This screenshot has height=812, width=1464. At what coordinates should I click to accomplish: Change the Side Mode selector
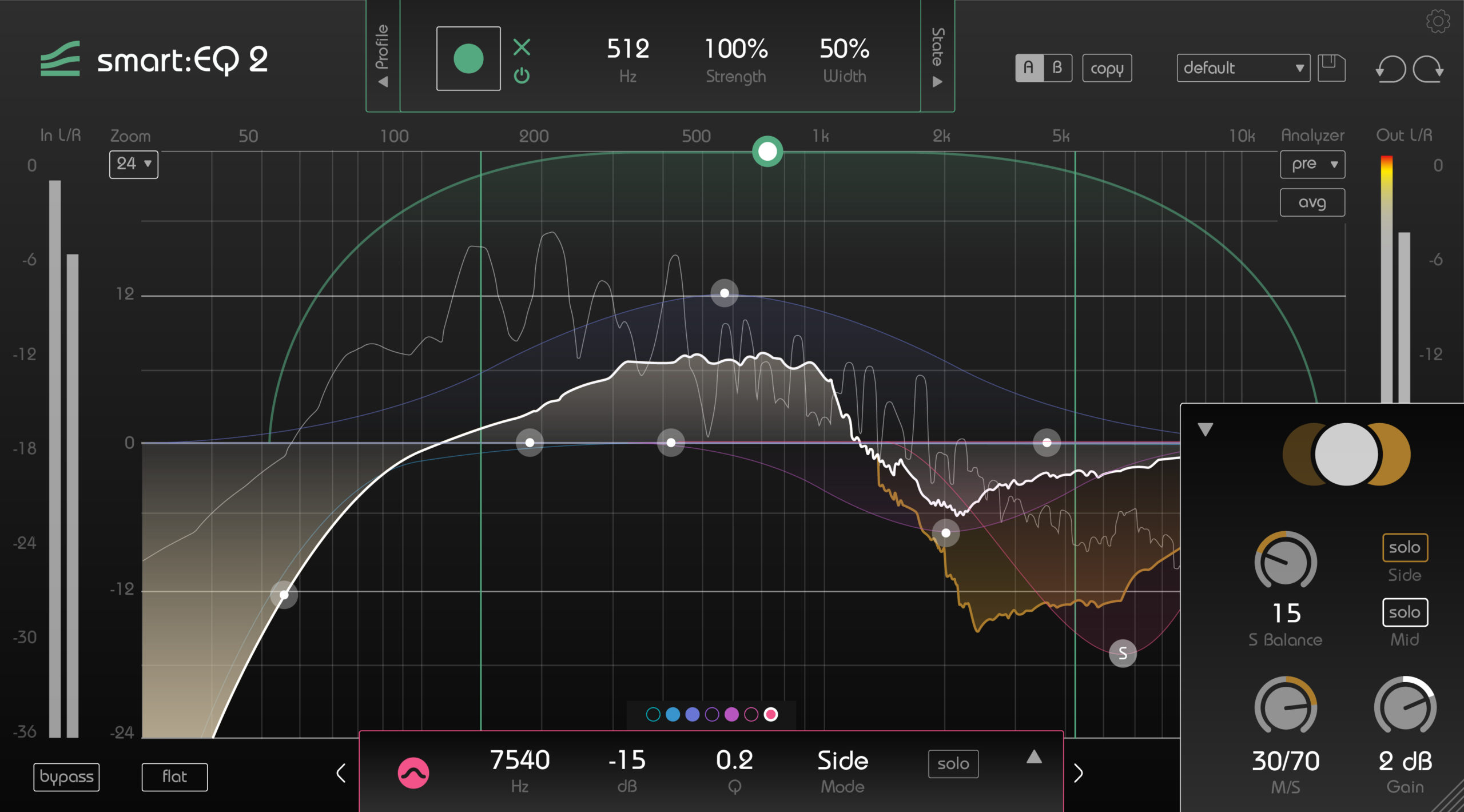point(843,761)
